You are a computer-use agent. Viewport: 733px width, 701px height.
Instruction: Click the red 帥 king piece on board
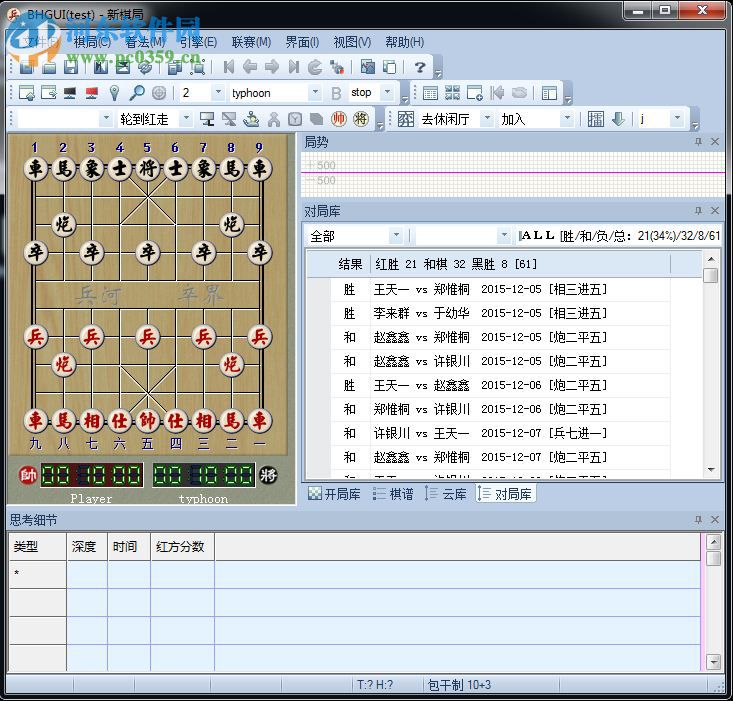coord(148,420)
